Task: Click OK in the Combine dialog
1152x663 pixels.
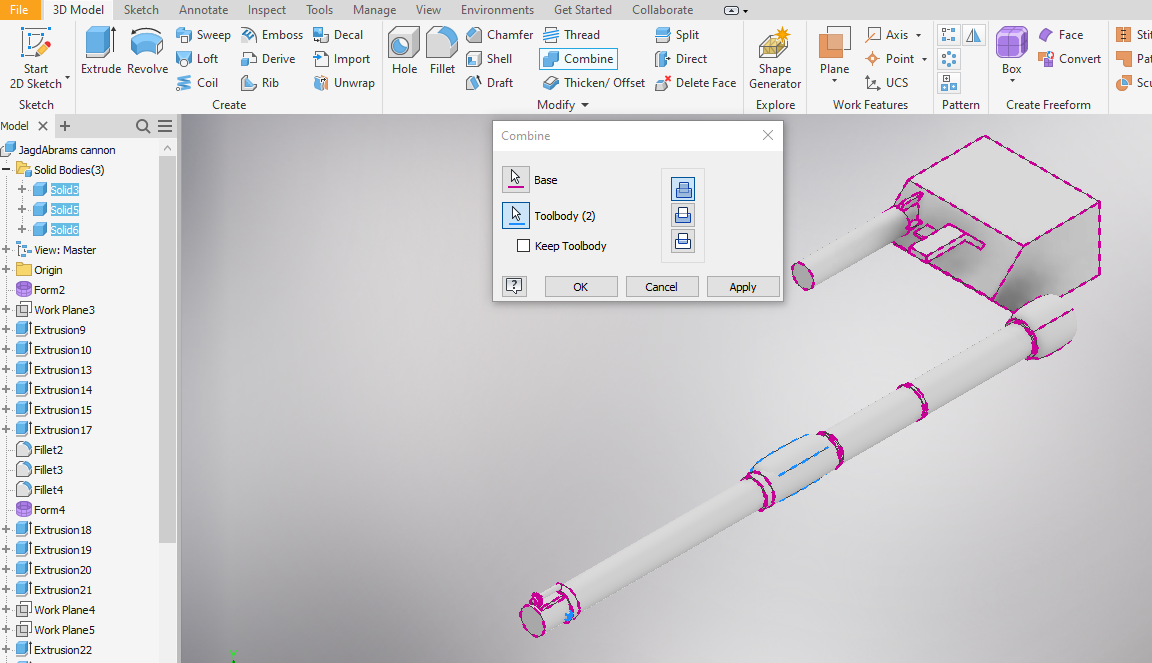Action: click(581, 286)
